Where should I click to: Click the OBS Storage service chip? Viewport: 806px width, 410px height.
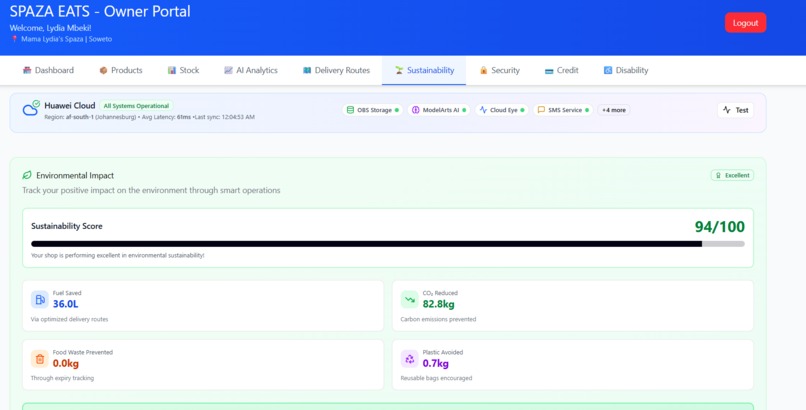point(373,110)
